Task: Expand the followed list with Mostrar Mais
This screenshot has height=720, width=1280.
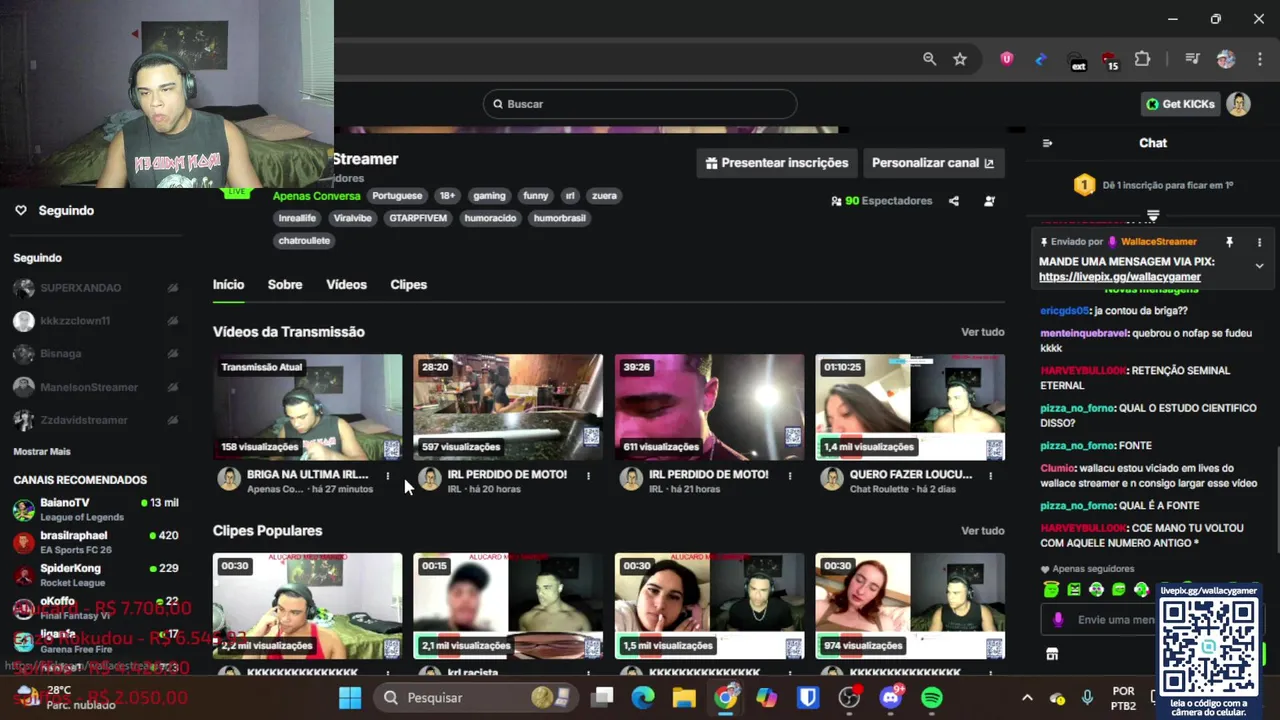Action: coord(42,452)
